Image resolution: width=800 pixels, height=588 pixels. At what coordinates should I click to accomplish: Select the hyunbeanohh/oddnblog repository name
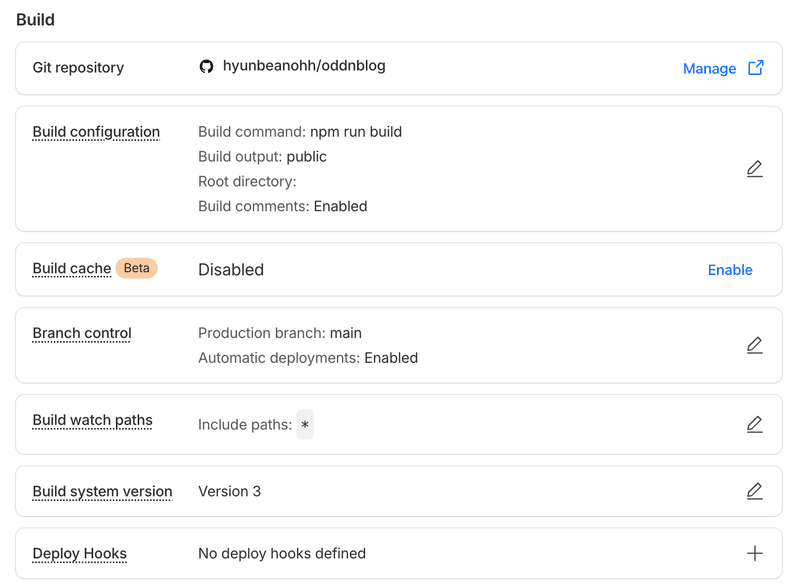point(304,66)
